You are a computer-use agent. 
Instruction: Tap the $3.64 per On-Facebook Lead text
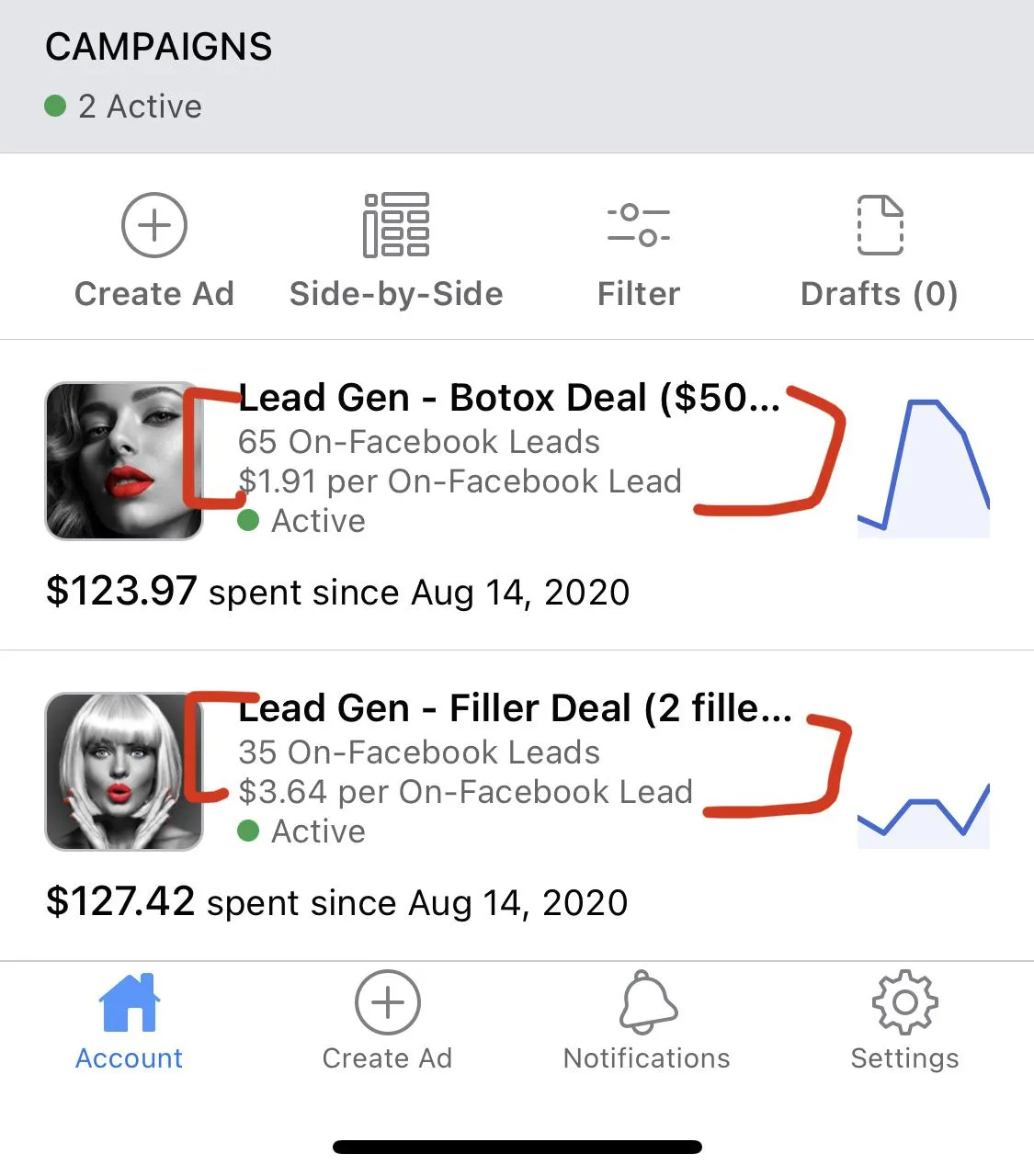pyautogui.click(x=465, y=792)
